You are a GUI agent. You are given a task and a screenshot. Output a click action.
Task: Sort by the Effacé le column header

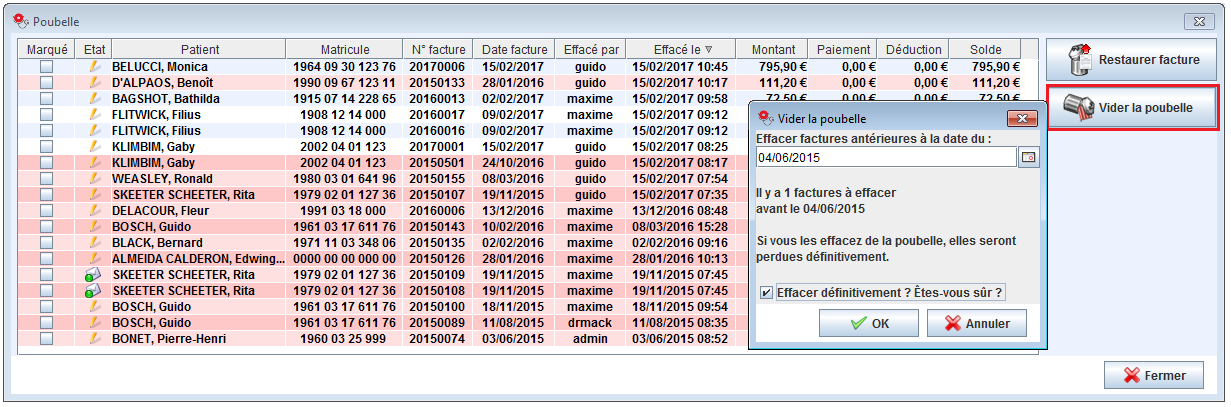(x=682, y=50)
